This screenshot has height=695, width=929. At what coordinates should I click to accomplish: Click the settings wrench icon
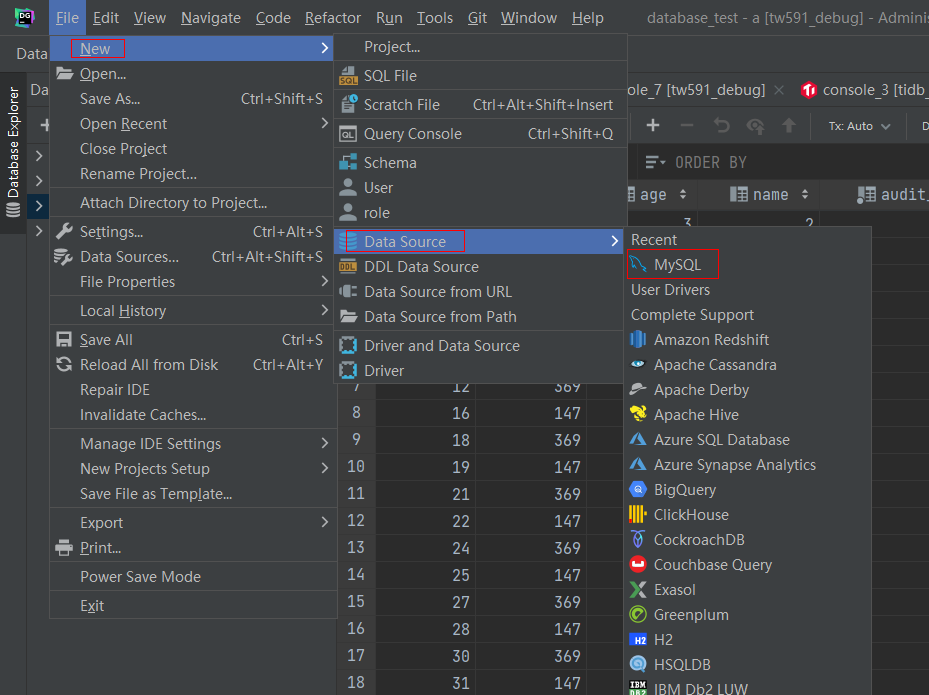click(64, 232)
